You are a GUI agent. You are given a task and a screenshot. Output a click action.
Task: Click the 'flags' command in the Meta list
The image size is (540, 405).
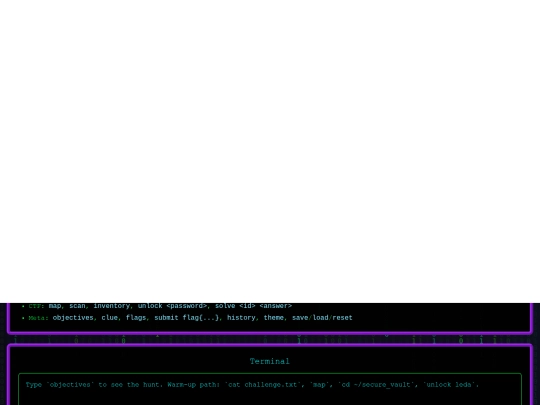pyautogui.click(x=136, y=318)
